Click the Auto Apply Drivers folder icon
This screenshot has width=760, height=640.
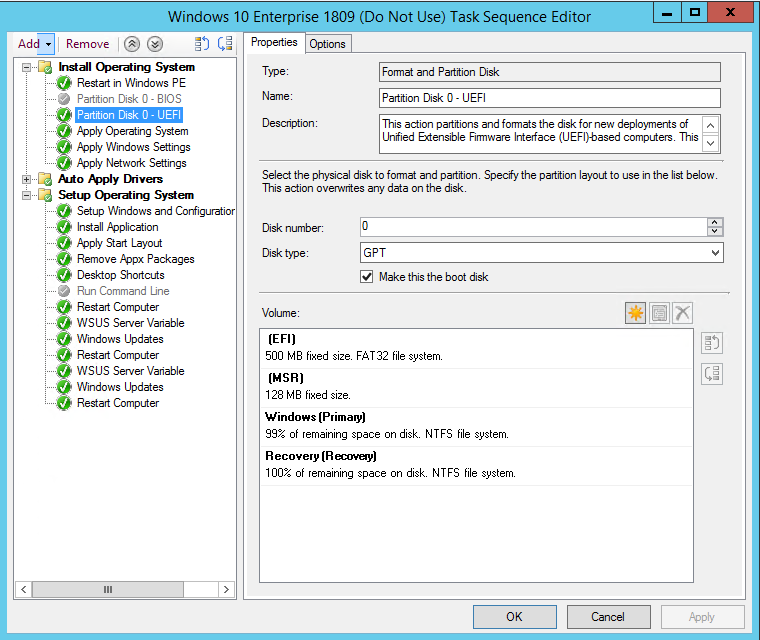(45, 179)
